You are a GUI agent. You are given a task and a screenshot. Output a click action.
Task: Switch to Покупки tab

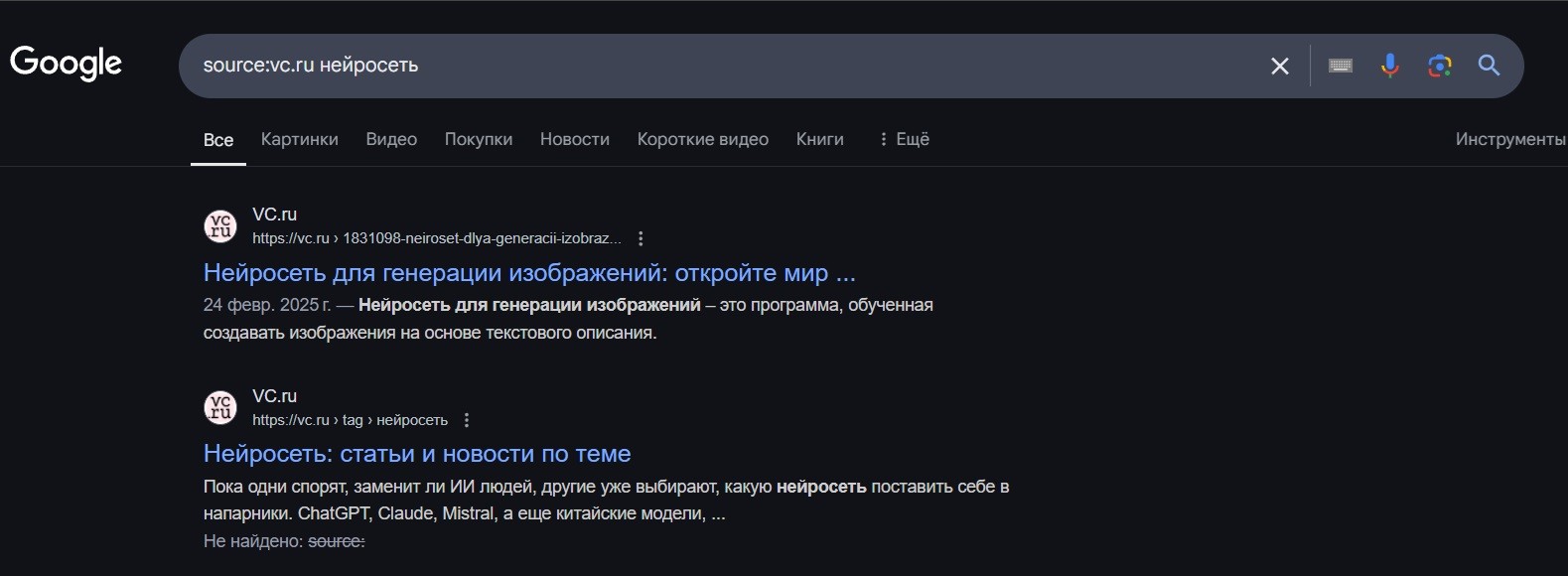[478, 139]
